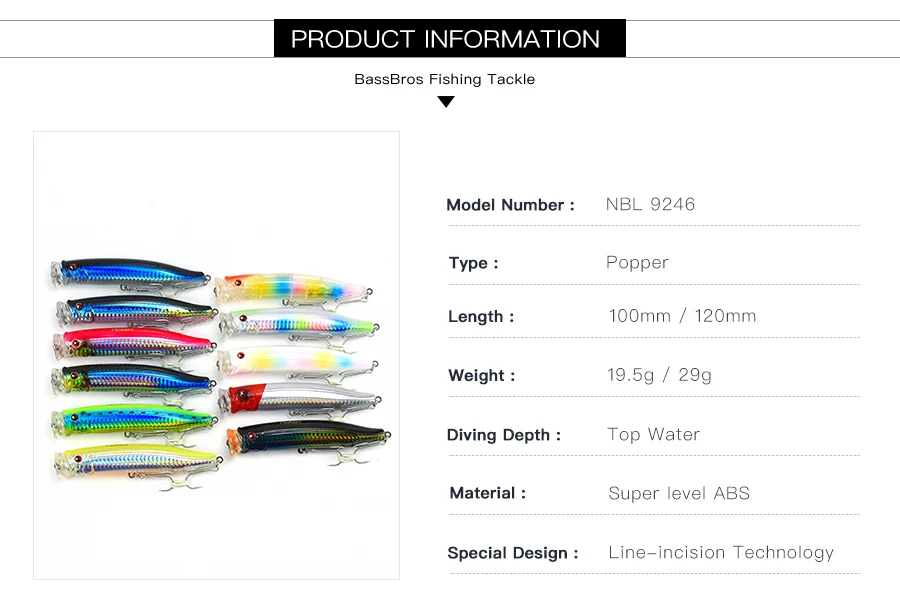900x610 pixels.
Task: Select the 100mm / 120mm length value
Action: [x=682, y=316]
